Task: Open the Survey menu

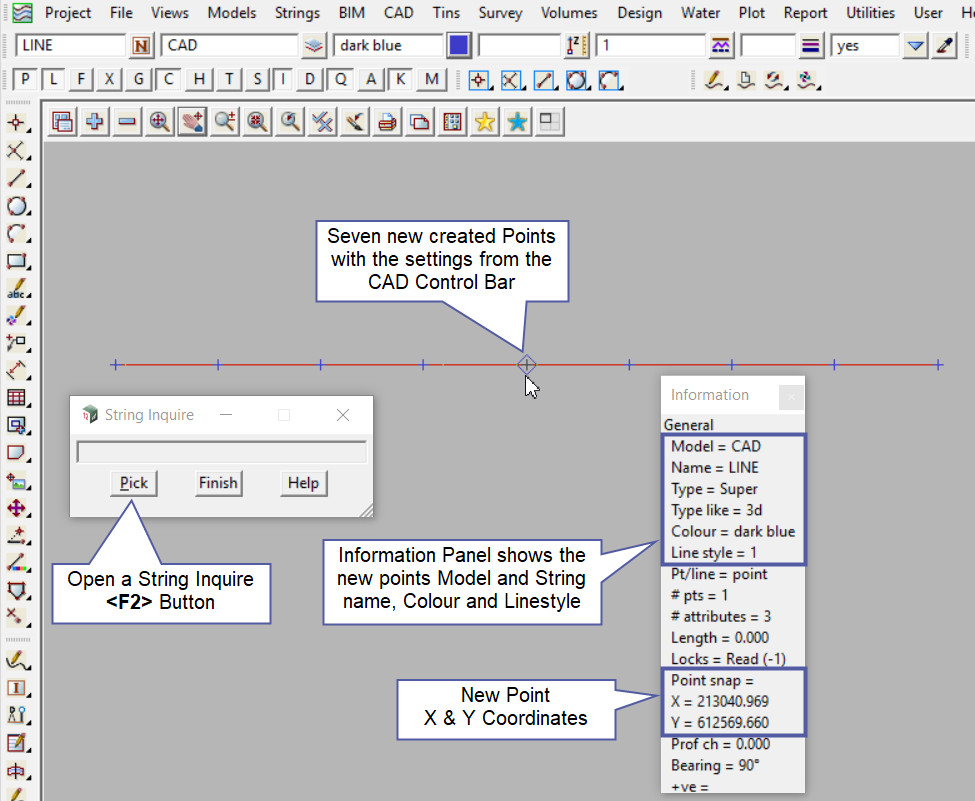Action: coord(500,13)
